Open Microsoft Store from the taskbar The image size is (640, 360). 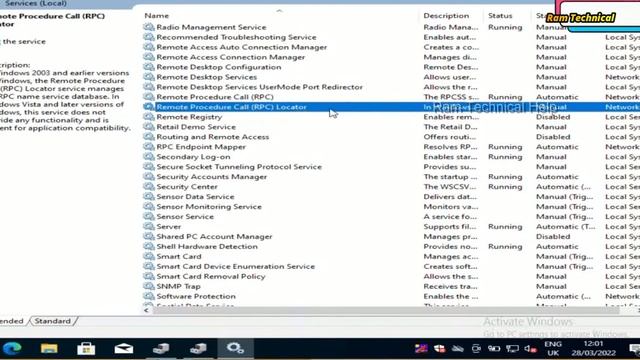(x=86, y=348)
